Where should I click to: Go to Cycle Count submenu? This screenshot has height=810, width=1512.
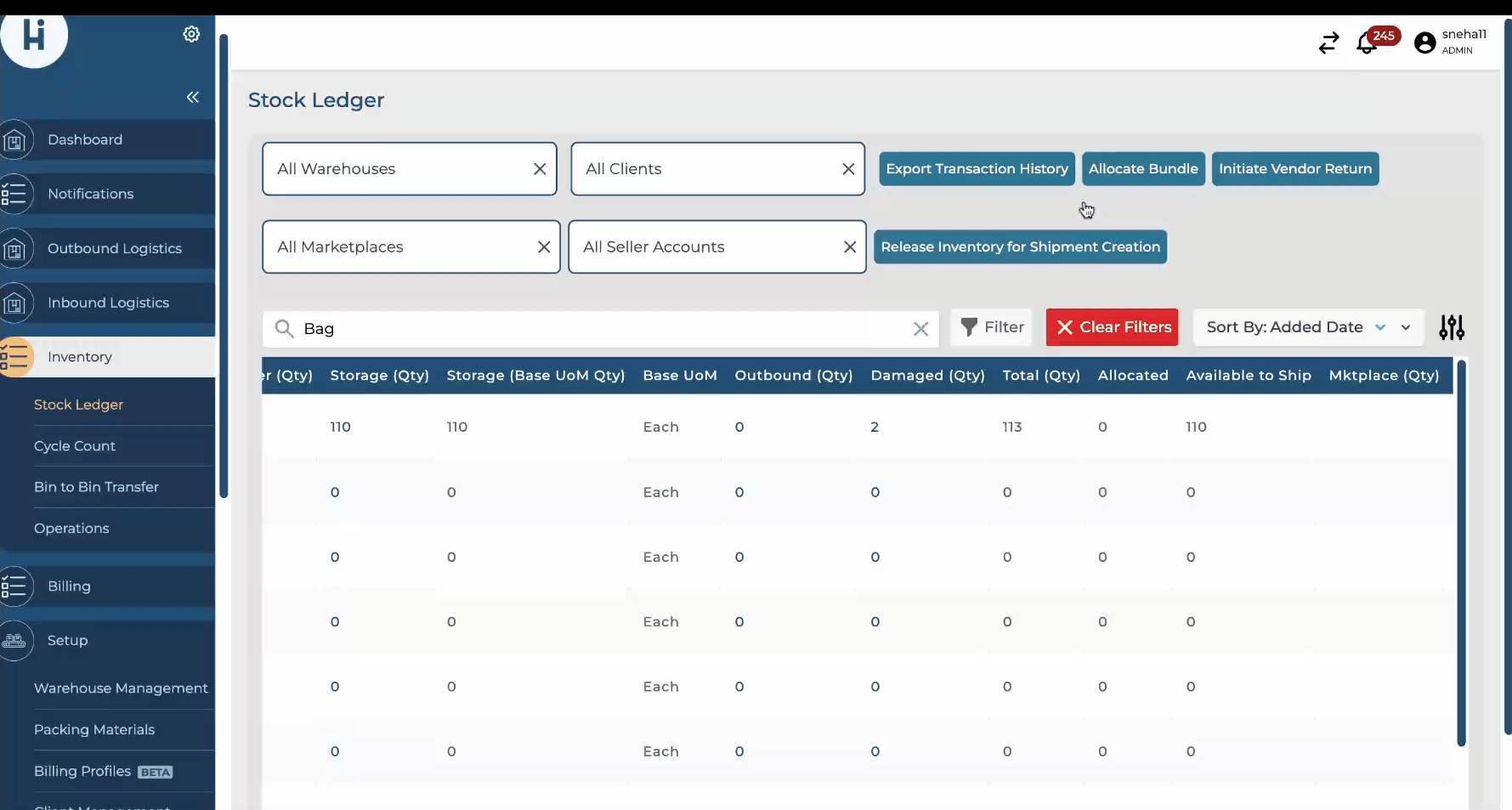(x=75, y=446)
